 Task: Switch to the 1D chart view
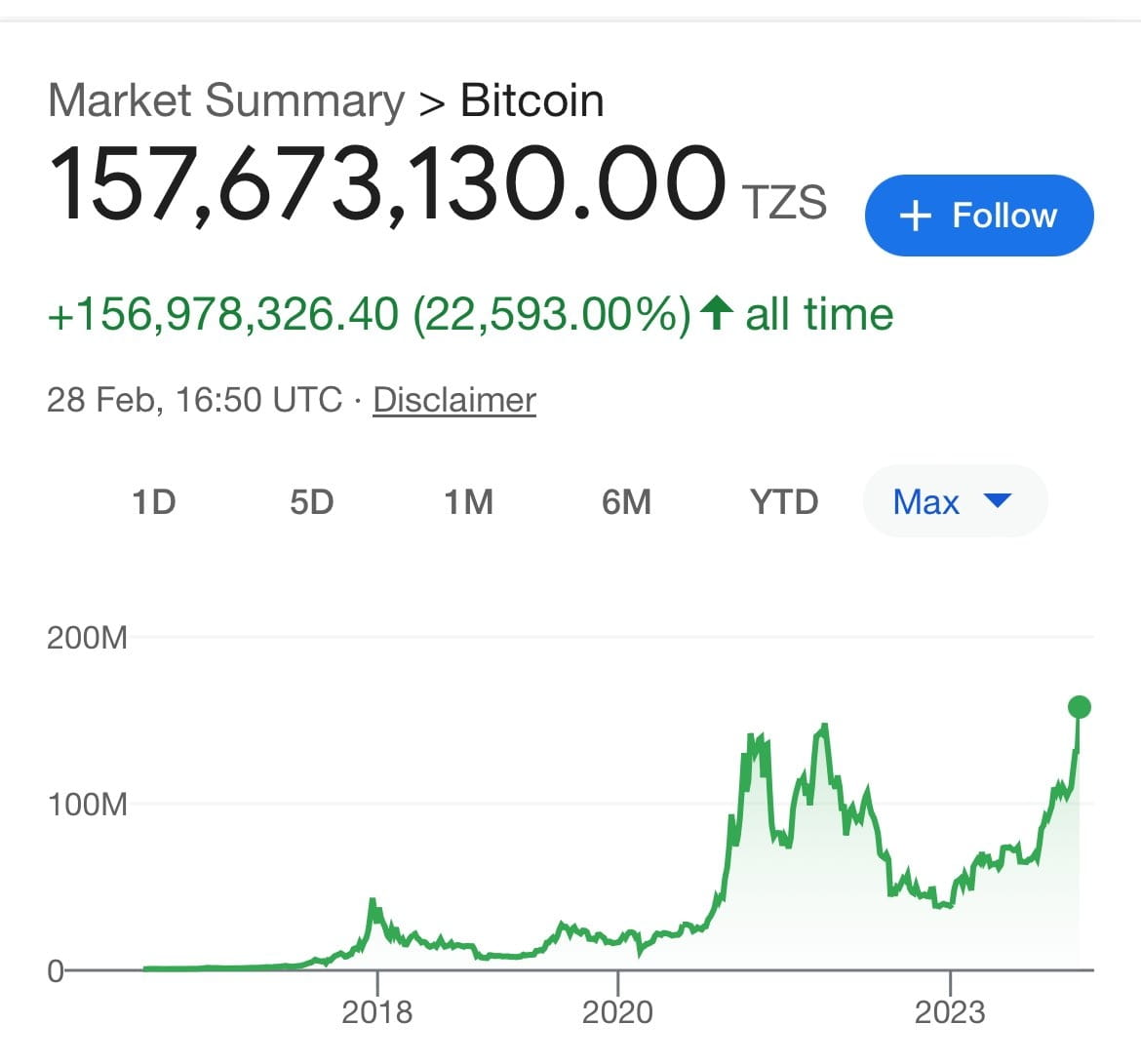pos(153,501)
